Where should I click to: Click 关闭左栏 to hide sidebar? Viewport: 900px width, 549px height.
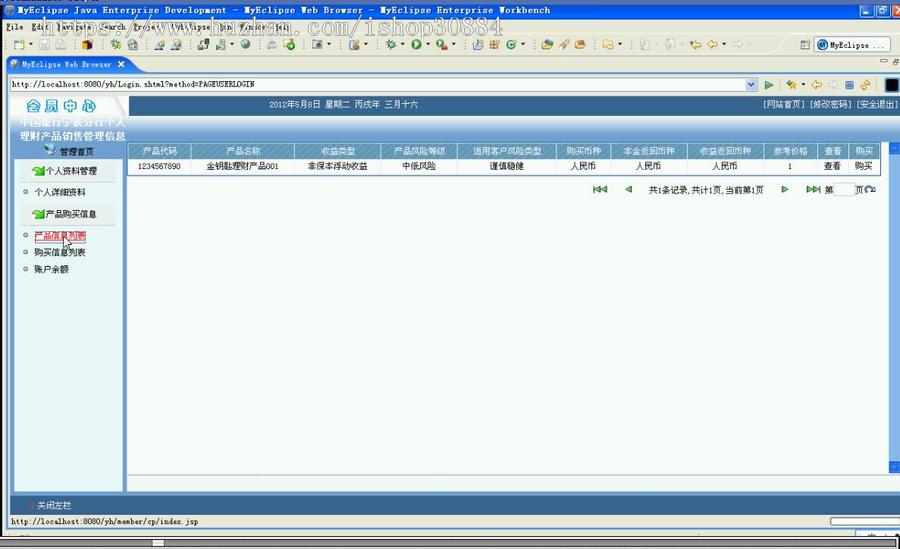(54, 505)
